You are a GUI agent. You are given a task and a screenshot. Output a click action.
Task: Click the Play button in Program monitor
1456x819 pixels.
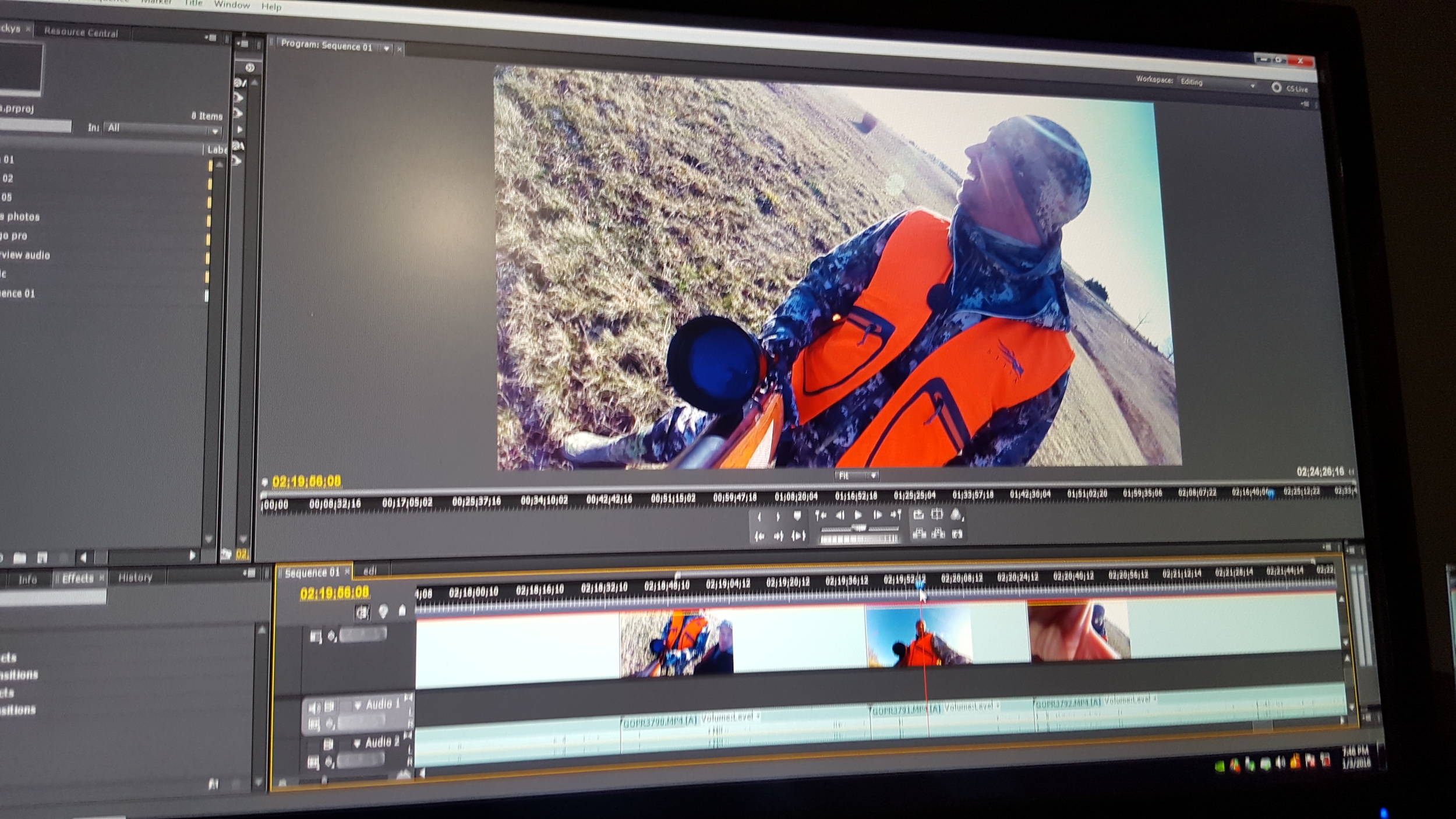point(857,515)
